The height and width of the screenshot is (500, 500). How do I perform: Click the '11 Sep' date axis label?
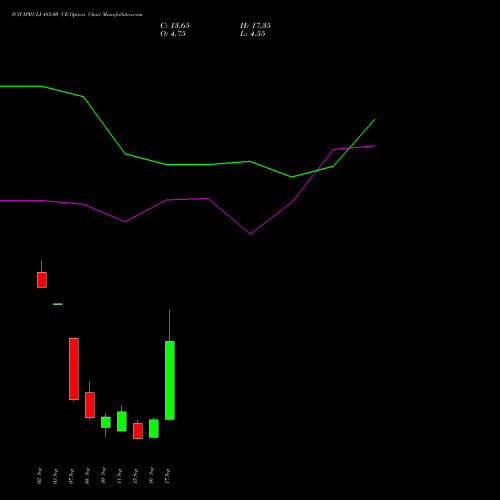coord(119,476)
